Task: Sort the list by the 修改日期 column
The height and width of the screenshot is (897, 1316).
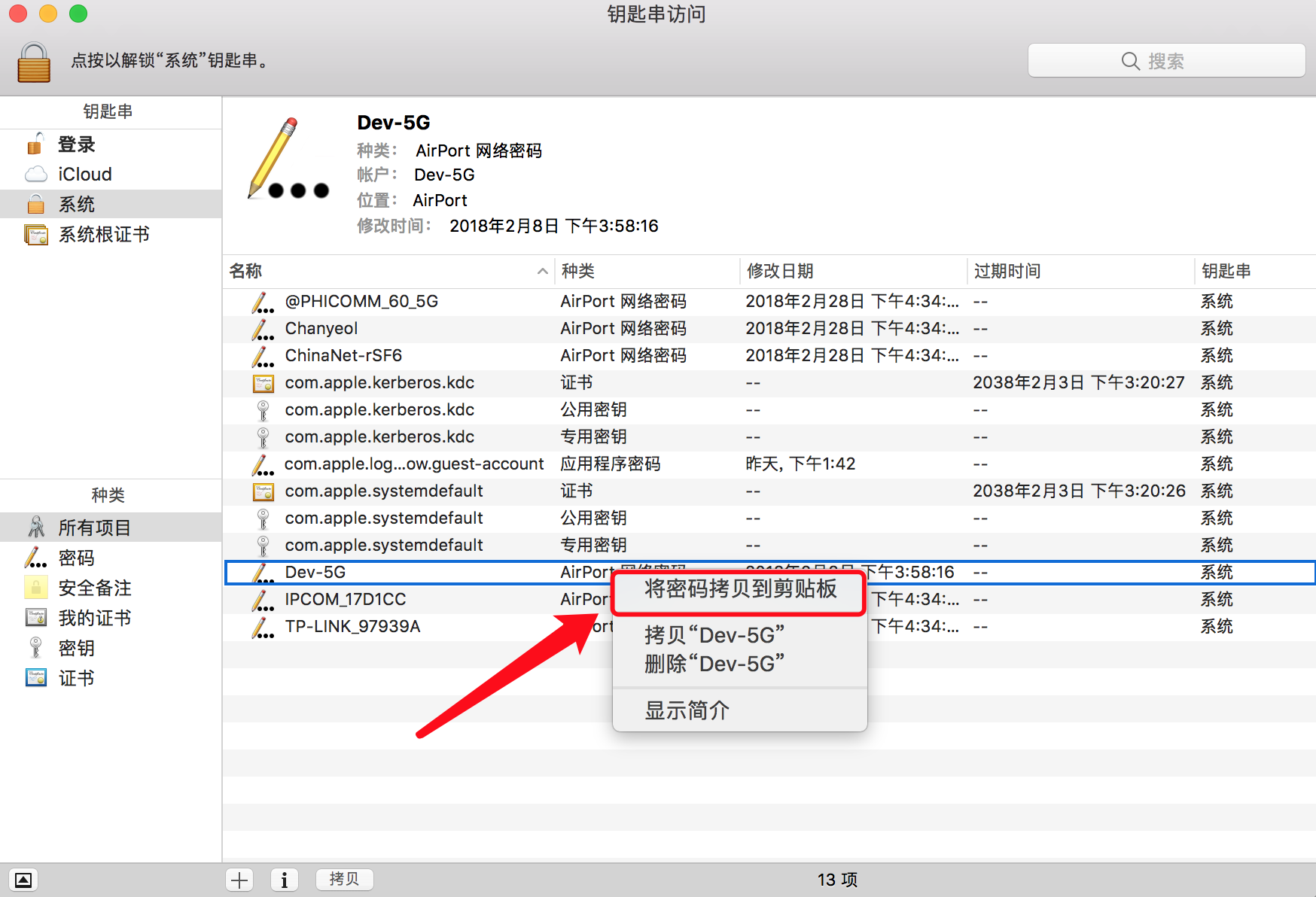Action: pos(853,271)
